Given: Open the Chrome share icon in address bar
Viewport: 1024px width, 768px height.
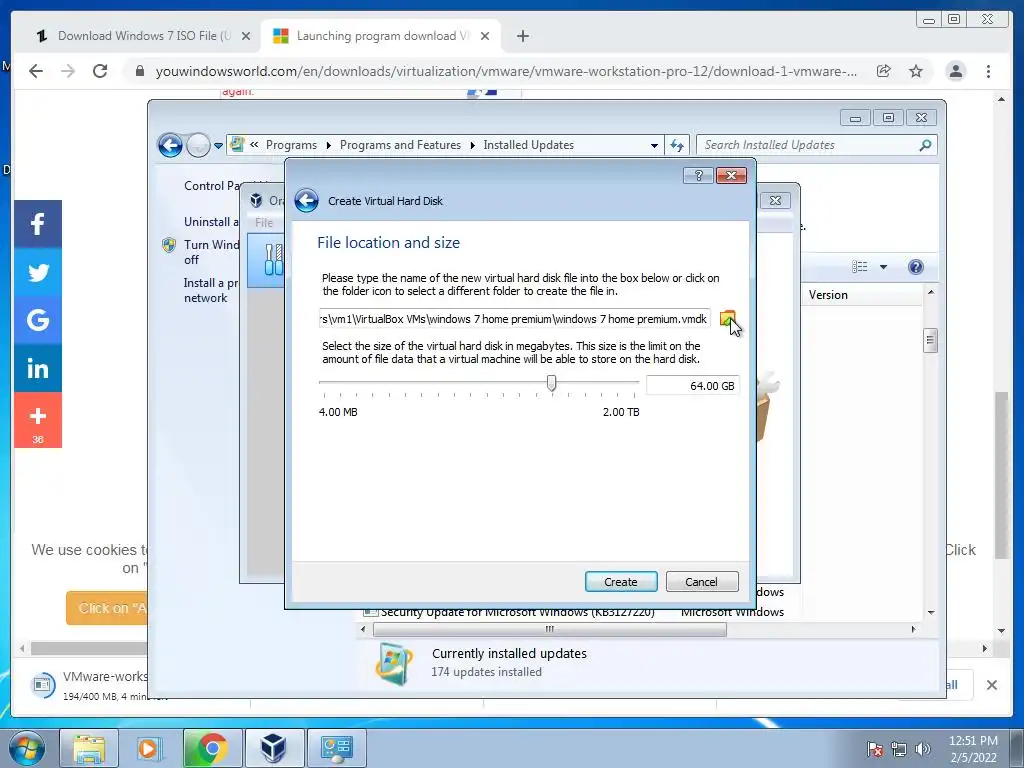Looking at the screenshot, I should click(x=883, y=71).
